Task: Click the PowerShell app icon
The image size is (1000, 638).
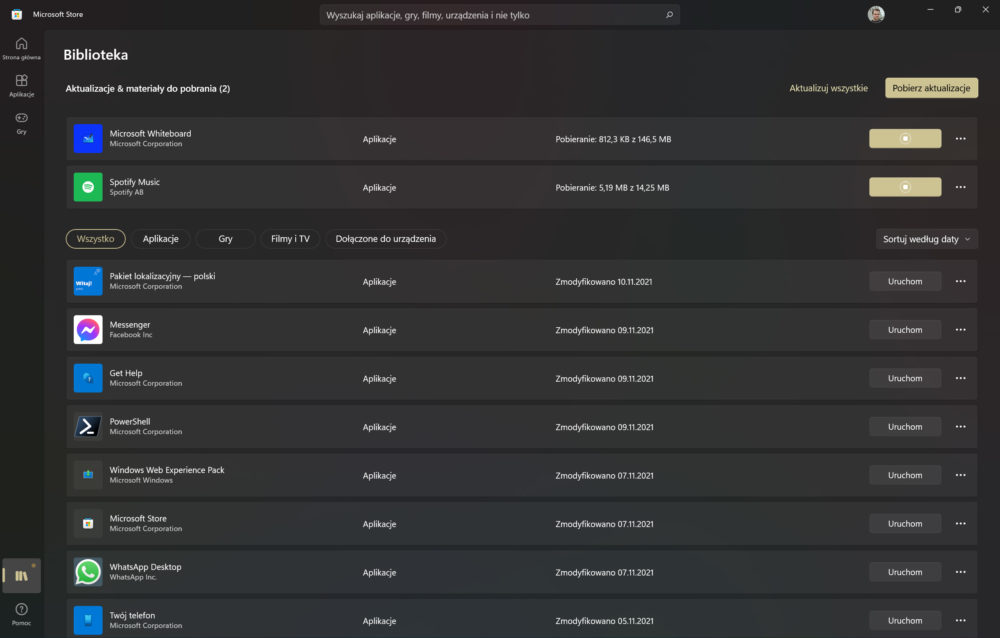Action: [88, 427]
